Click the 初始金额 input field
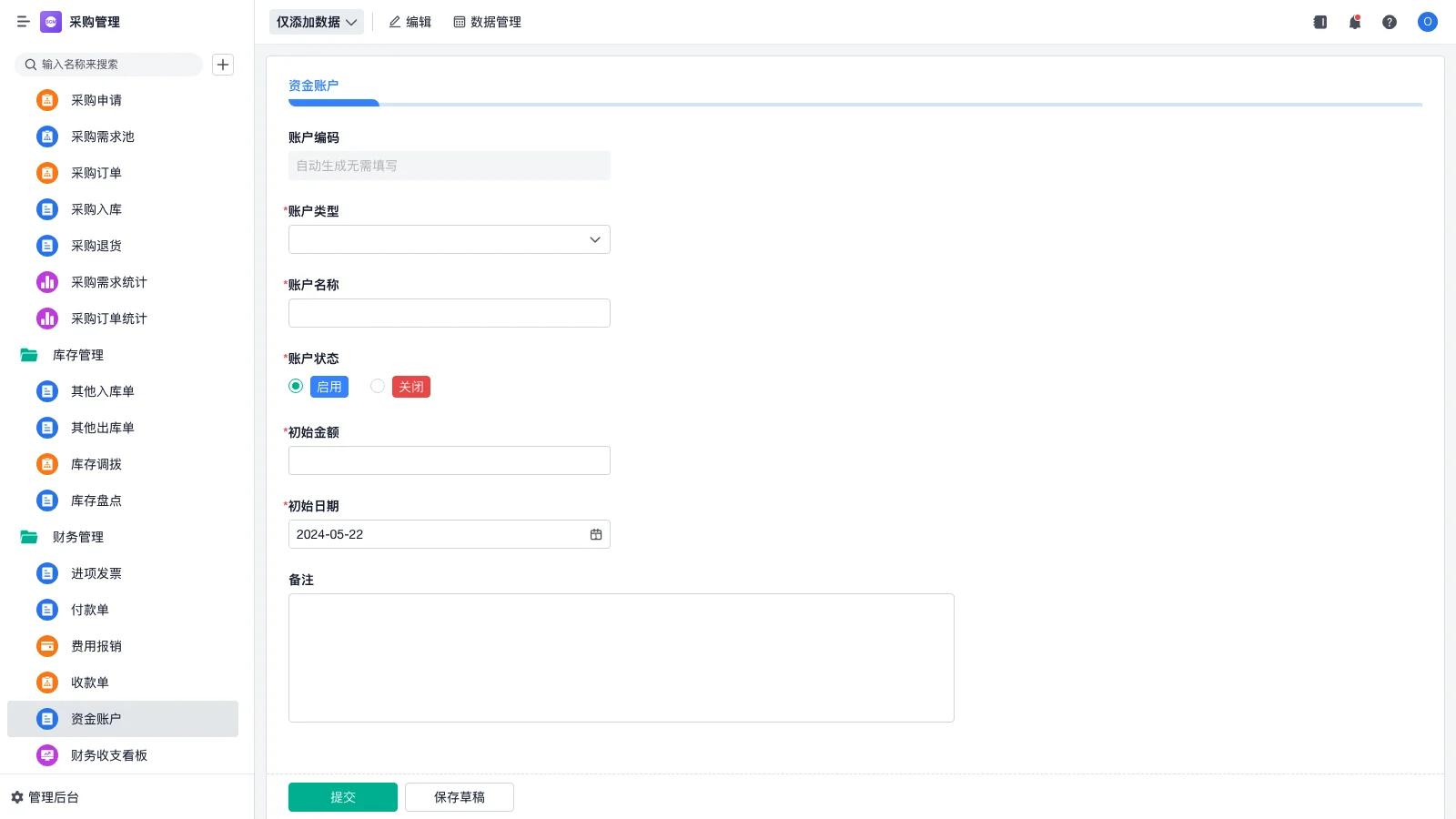This screenshot has width=1456, height=819. tap(450, 460)
